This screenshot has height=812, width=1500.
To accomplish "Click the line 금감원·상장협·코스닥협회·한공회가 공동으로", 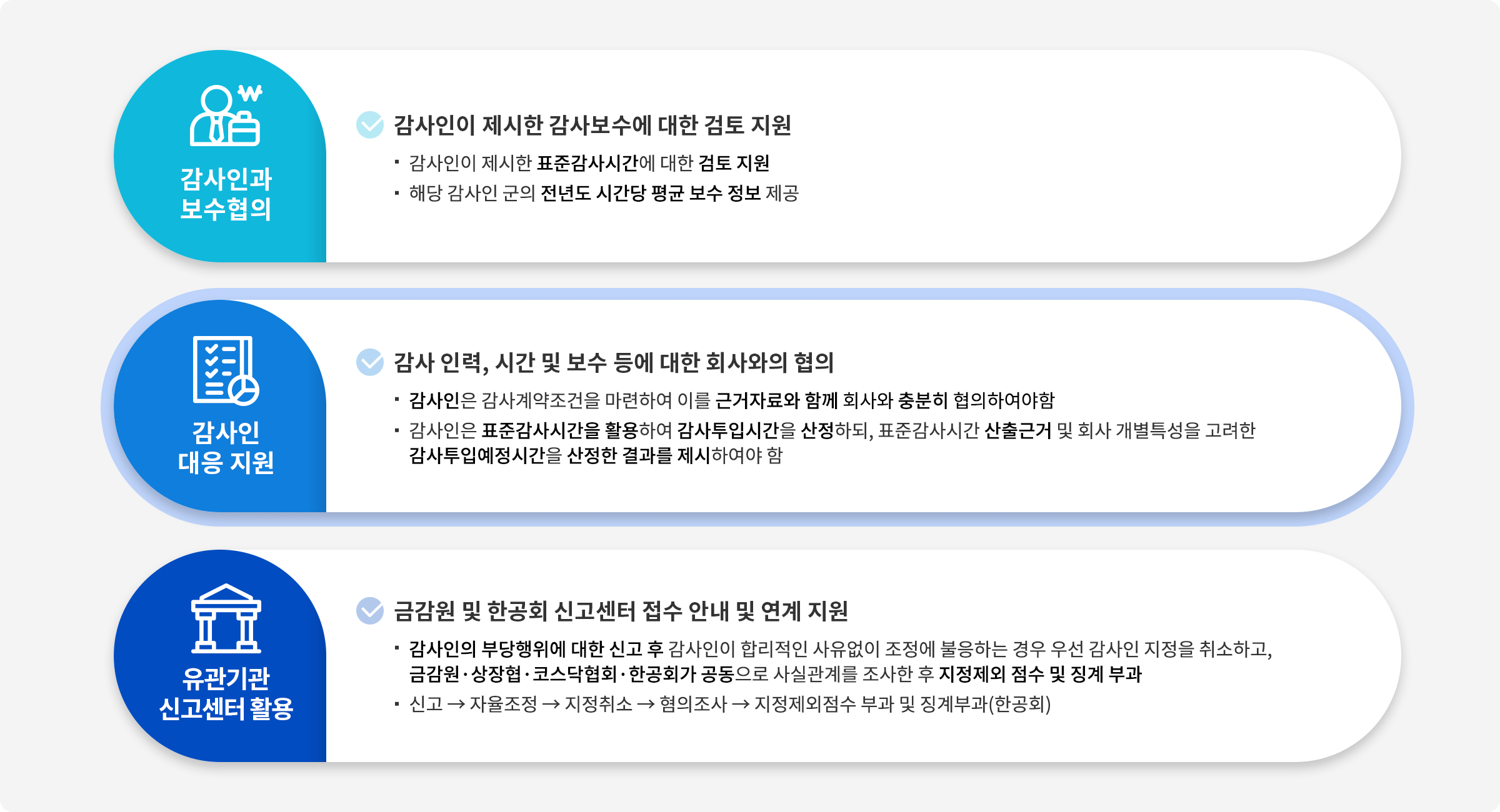I will click(x=776, y=674).
